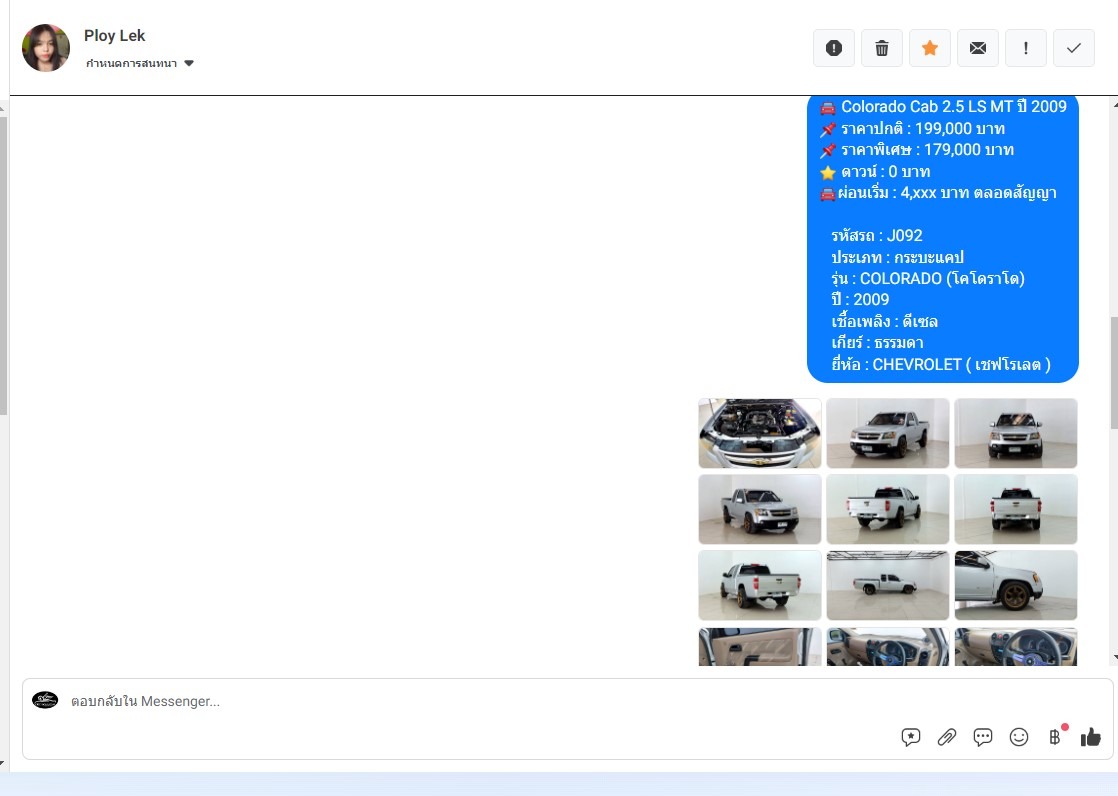This screenshot has height=796, width=1118.
Task: Open Ploy Lek's profile picture
Action: point(46,48)
